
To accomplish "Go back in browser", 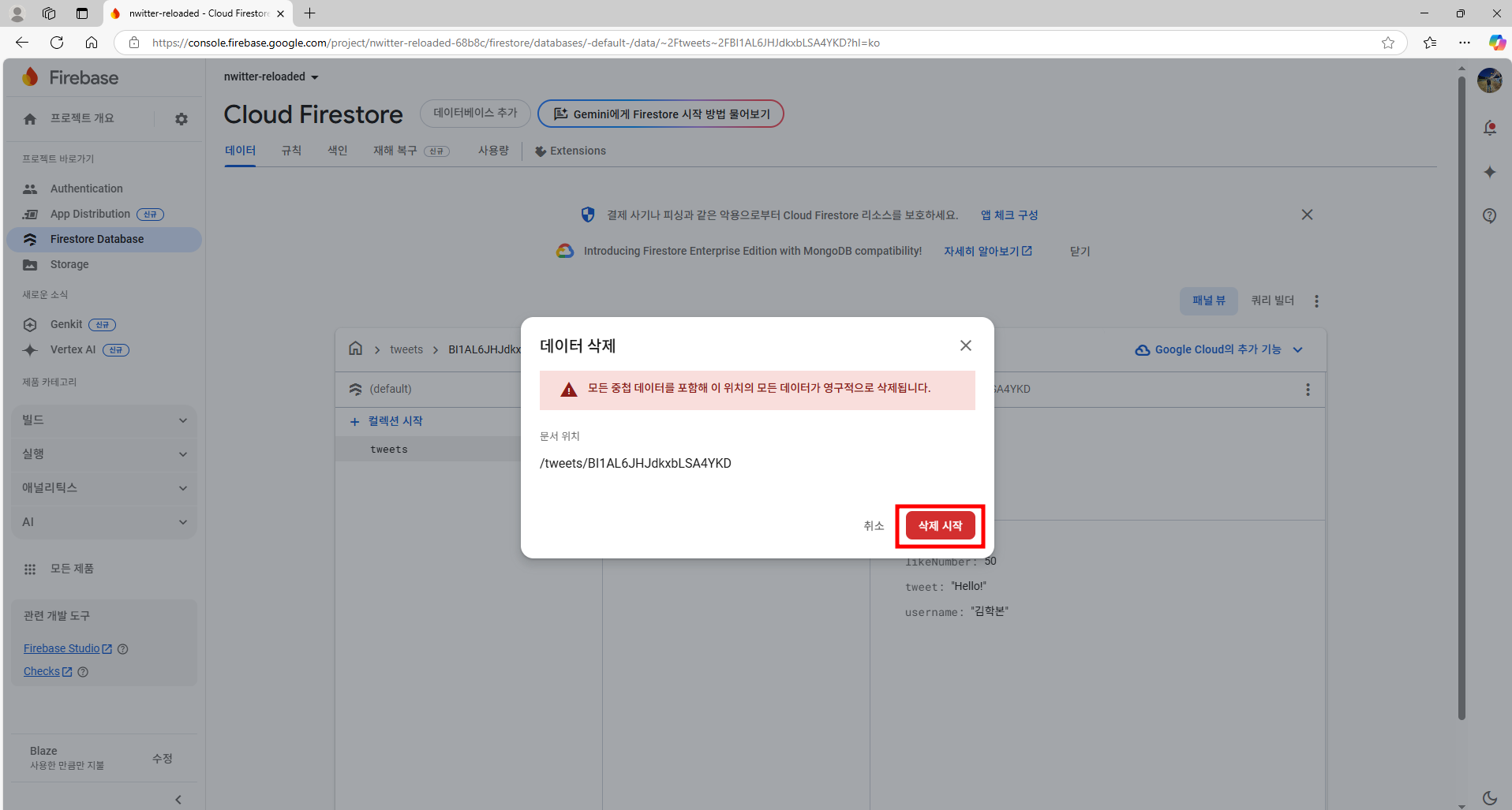I will click(x=22, y=43).
